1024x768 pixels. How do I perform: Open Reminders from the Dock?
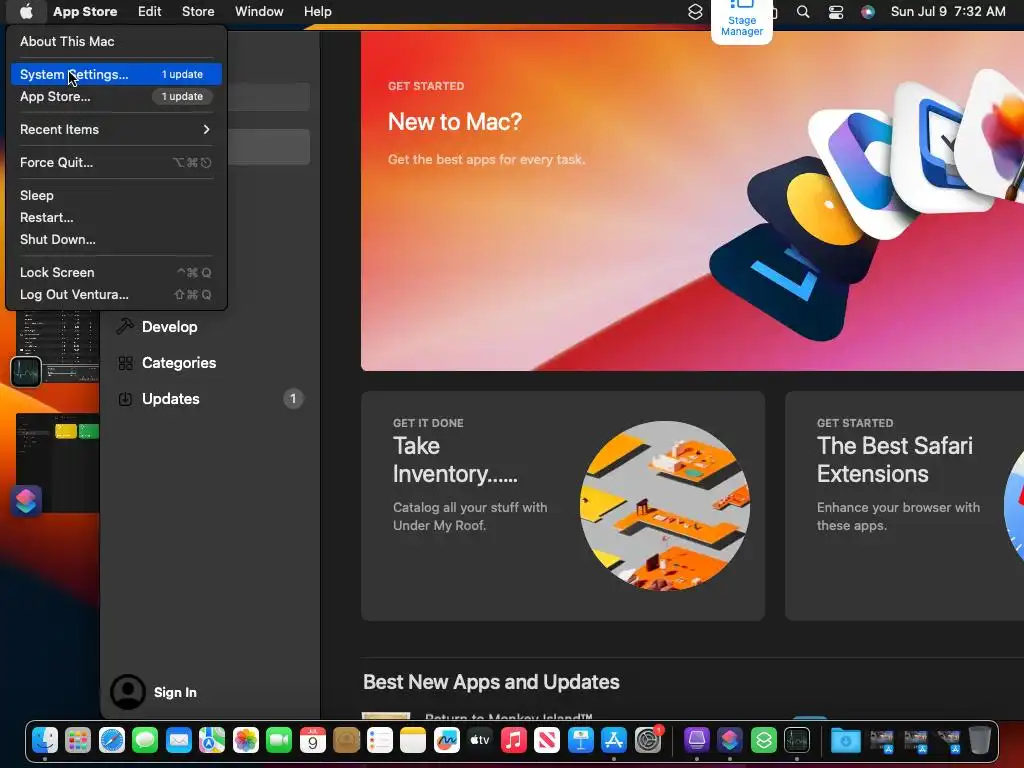pos(379,740)
